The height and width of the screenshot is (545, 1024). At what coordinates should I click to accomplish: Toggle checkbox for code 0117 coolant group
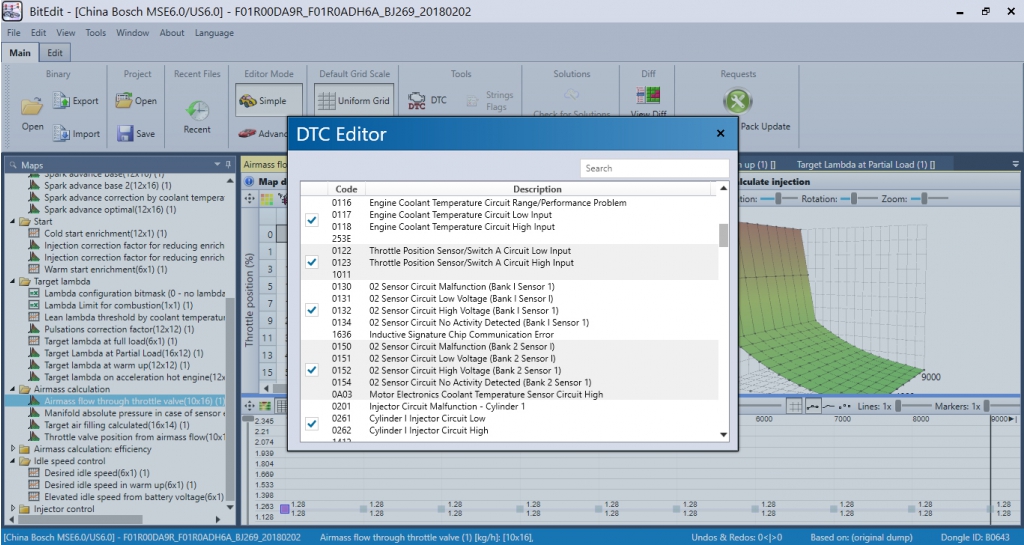tap(312, 221)
